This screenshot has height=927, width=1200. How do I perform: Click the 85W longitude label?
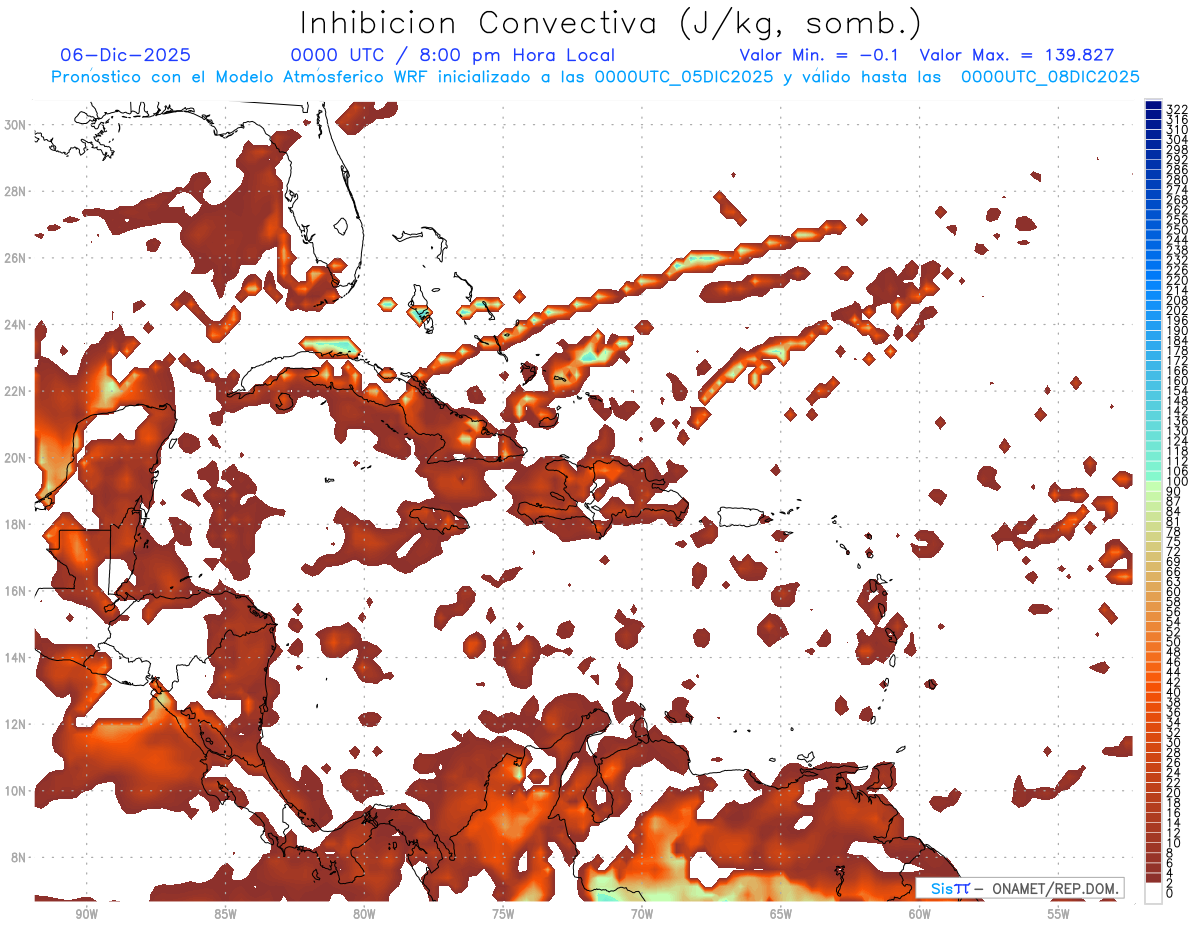click(225, 914)
